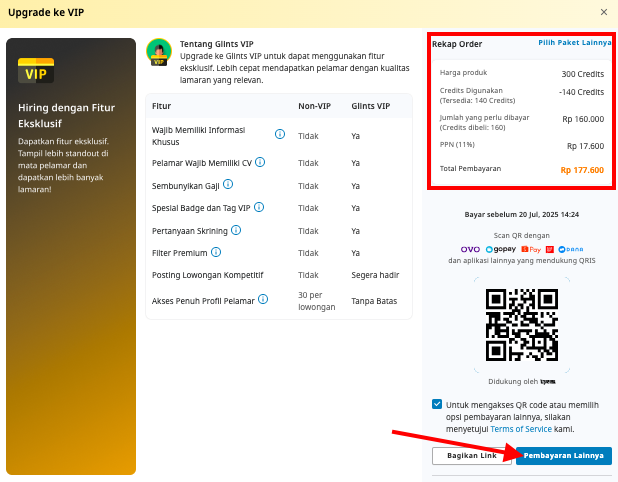Click the Upgrade ke VIP title
Screen dimensions: 618x482
[x=46, y=13]
